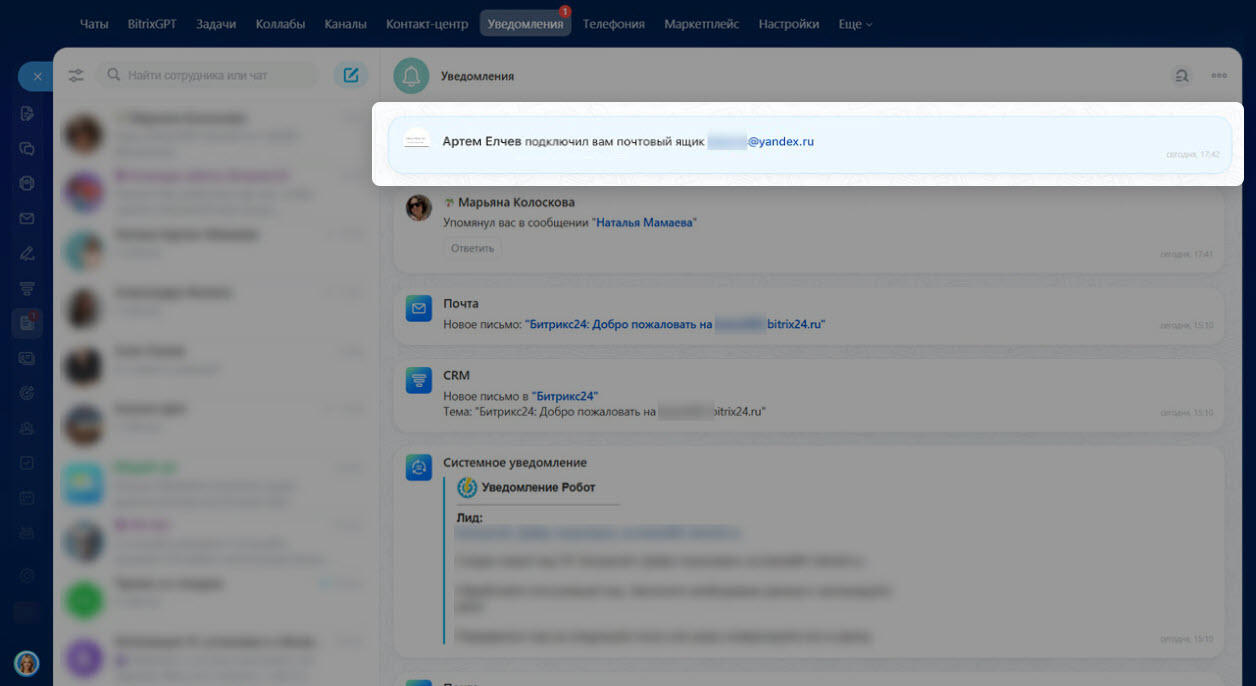Screen dimensions: 1256x686
Task: Open the CRM funnel icon in the sidebar
Action: click(27, 288)
